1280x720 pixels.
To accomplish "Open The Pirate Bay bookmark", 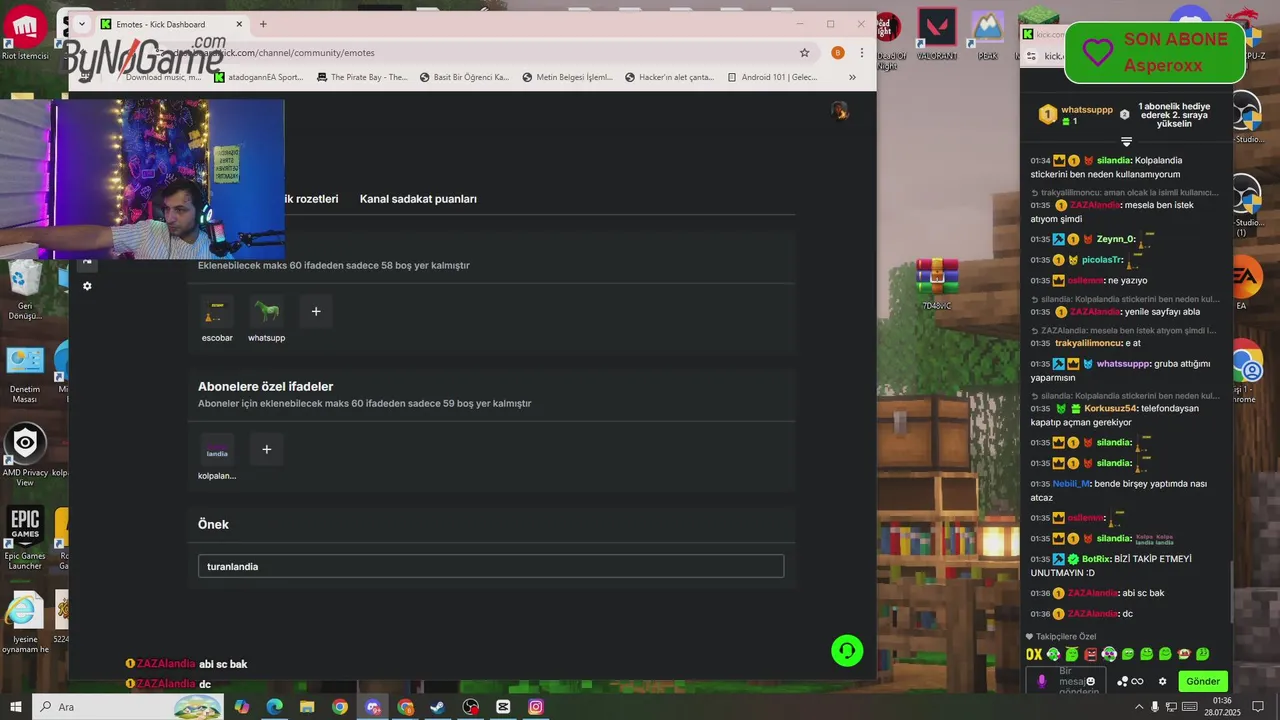I will point(362,77).
